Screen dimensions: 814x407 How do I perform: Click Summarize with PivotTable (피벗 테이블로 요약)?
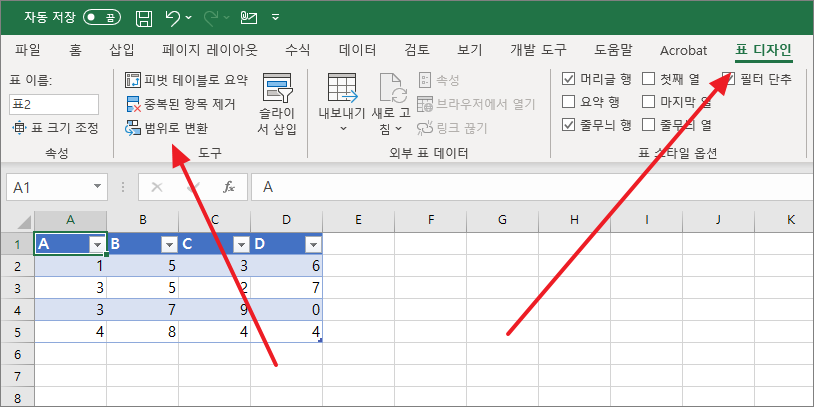click(185, 79)
